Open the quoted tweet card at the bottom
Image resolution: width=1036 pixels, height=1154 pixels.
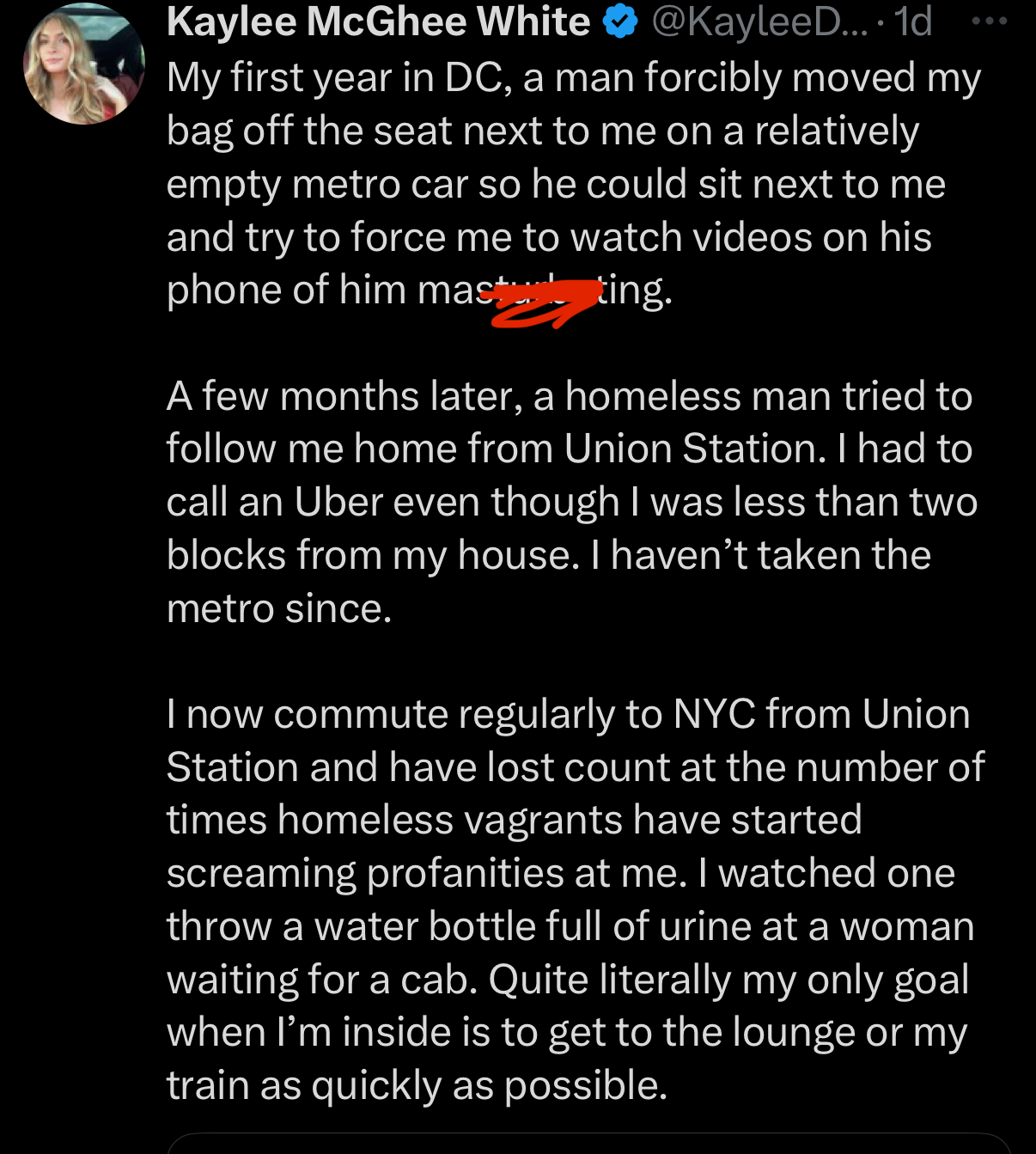(x=588, y=1144)
